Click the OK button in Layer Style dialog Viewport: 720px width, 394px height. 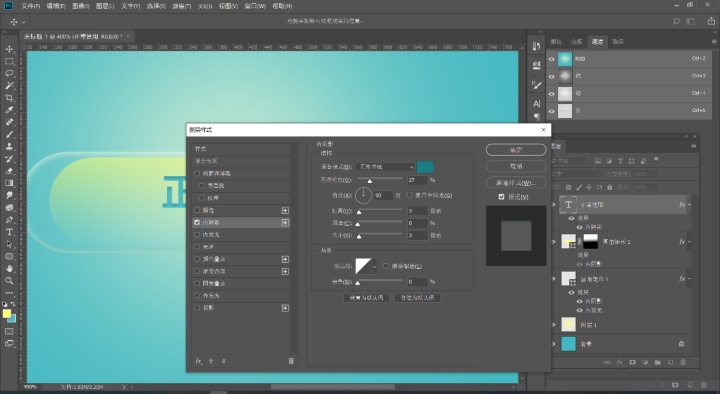click(516, 150)
